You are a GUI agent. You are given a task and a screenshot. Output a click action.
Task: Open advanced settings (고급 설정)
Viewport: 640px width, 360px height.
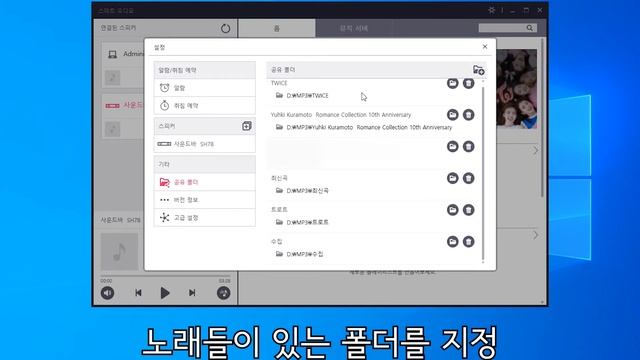click(204, 218)
